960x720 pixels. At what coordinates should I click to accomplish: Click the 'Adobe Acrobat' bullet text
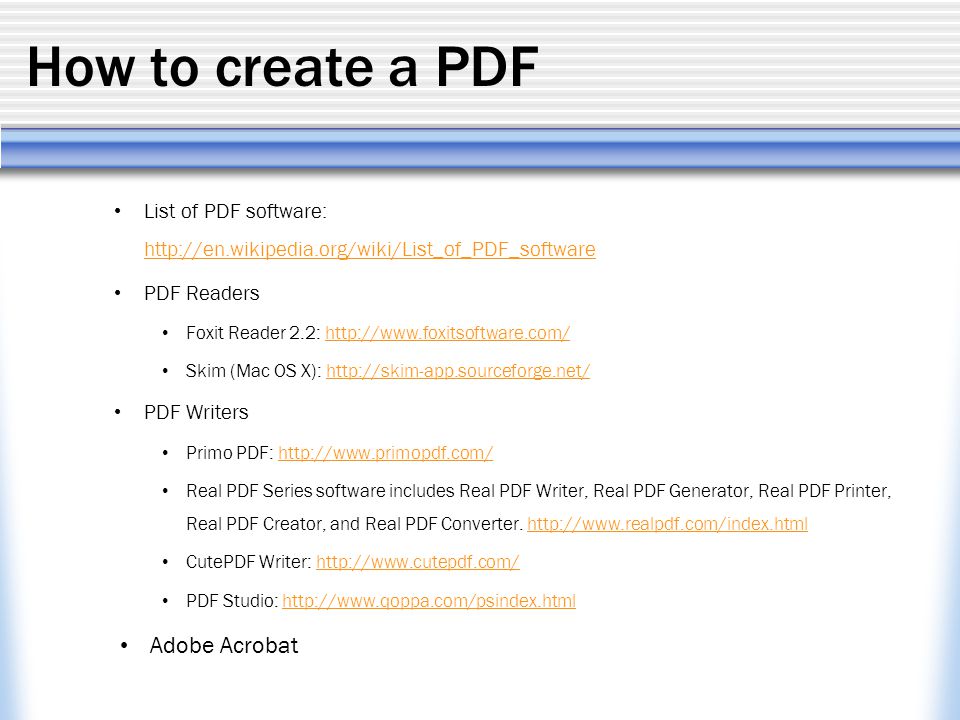click(224, 645)
